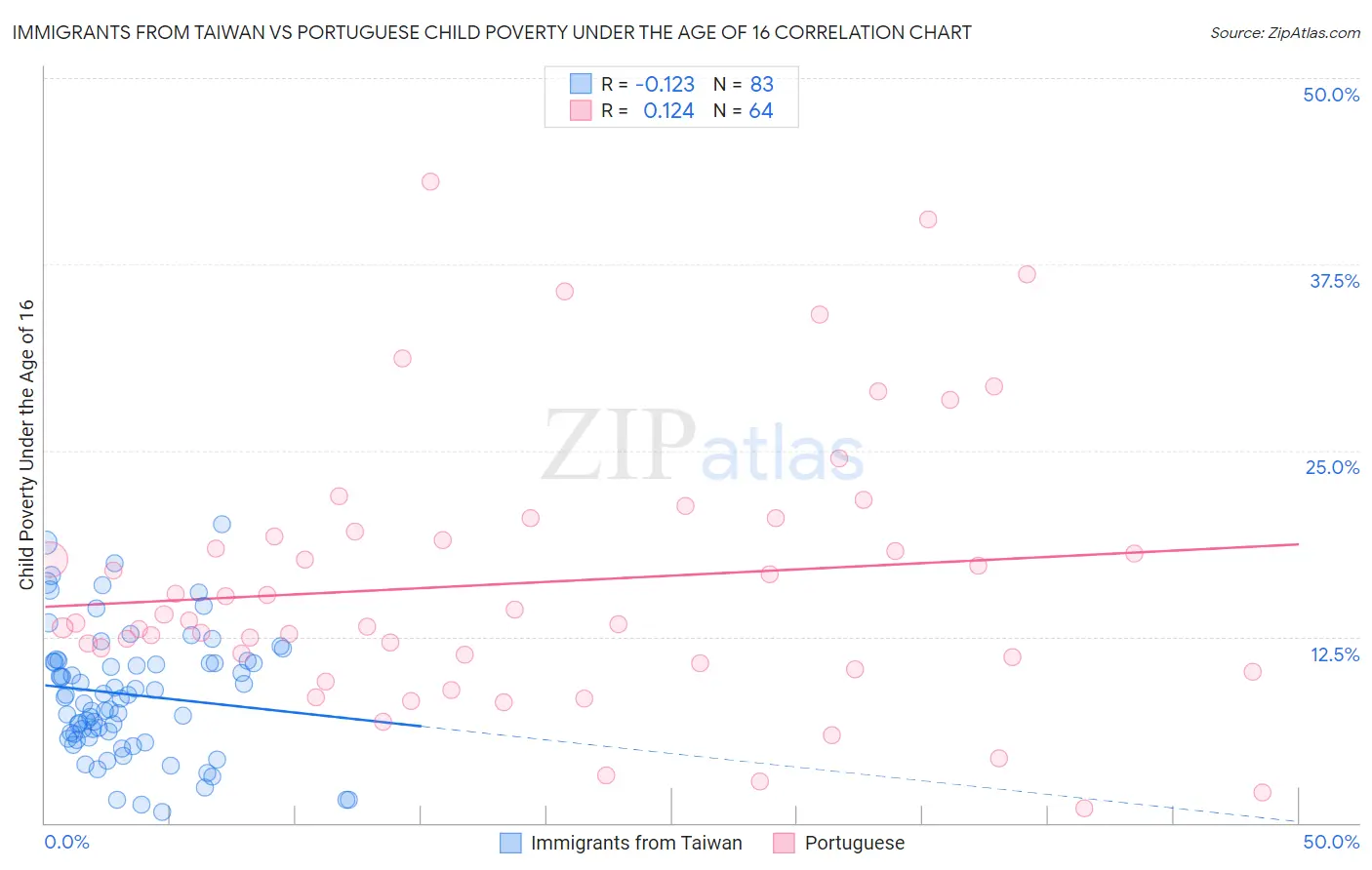Click the Portuguese legend label
Screen dimensions: 1372x870
click(854, 843)
